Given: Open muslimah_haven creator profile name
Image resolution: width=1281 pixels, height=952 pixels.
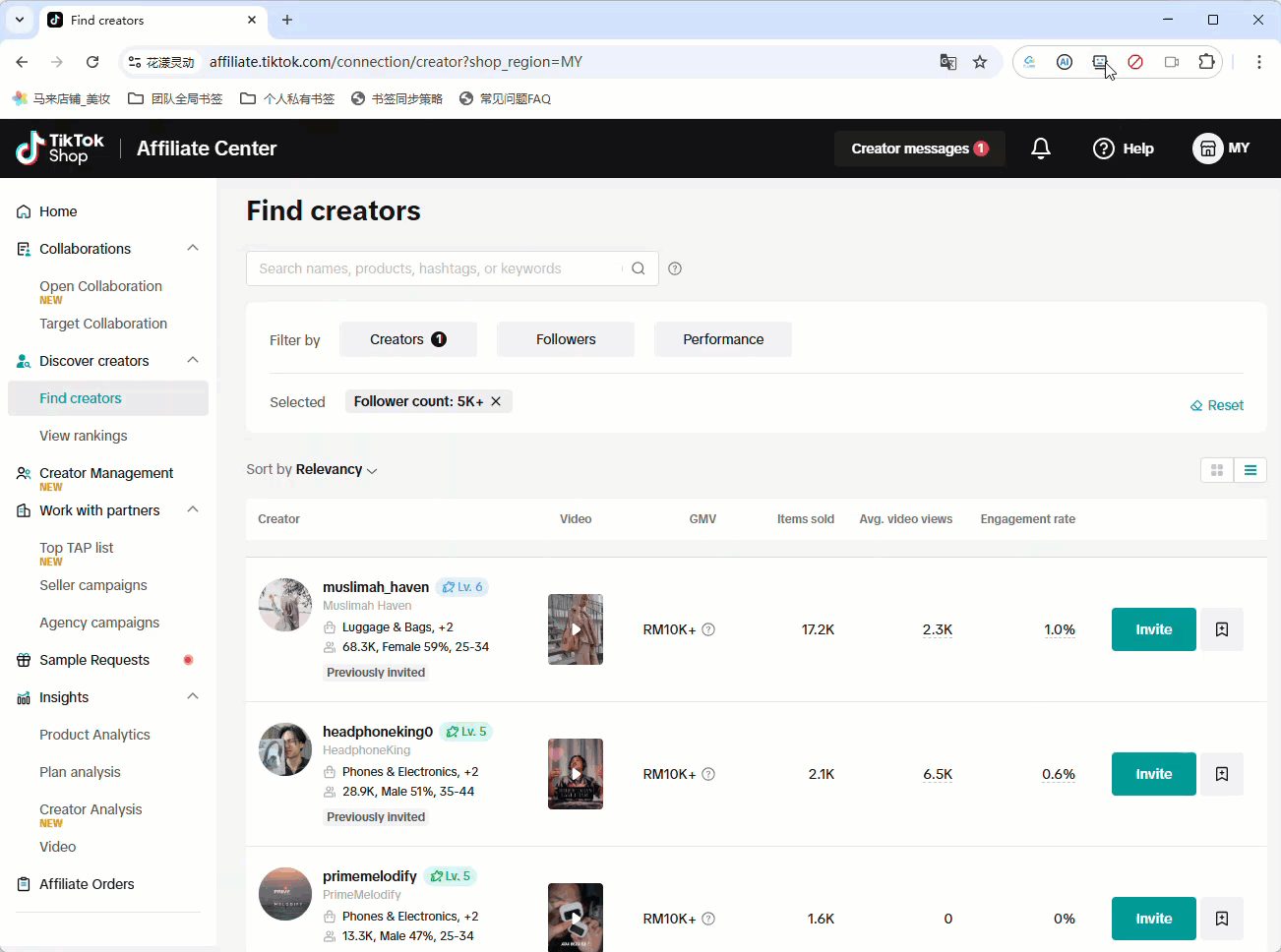Looking at the screenshot, I should (376, 587).
